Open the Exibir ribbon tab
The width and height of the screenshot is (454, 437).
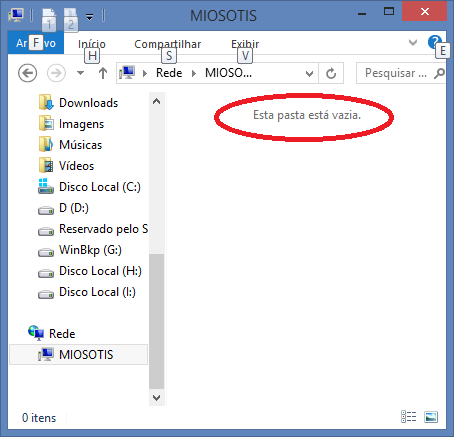pyautogui.click(x=245, y=44)
